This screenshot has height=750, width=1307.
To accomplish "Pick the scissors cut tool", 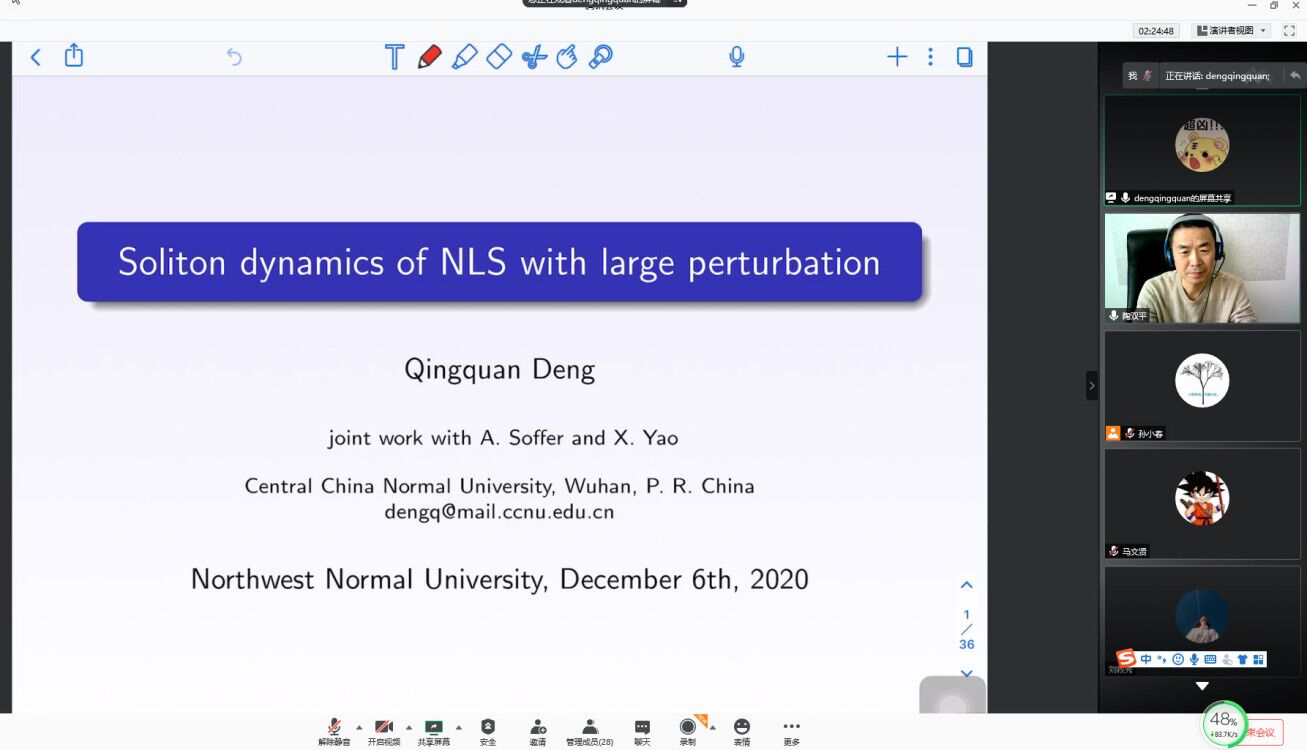I will (534, 57).
